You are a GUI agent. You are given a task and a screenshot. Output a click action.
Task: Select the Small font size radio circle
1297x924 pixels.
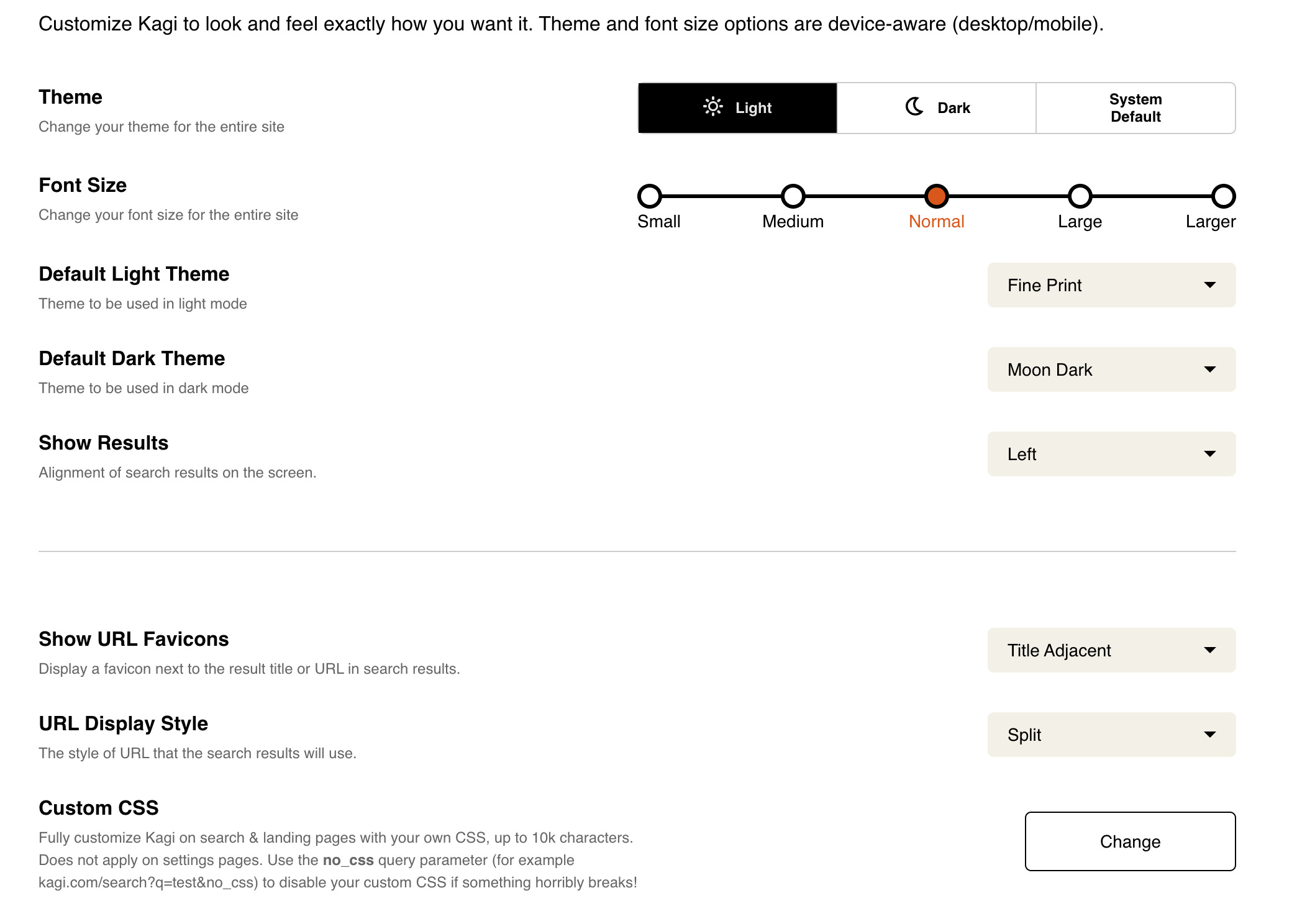(650, 196)
